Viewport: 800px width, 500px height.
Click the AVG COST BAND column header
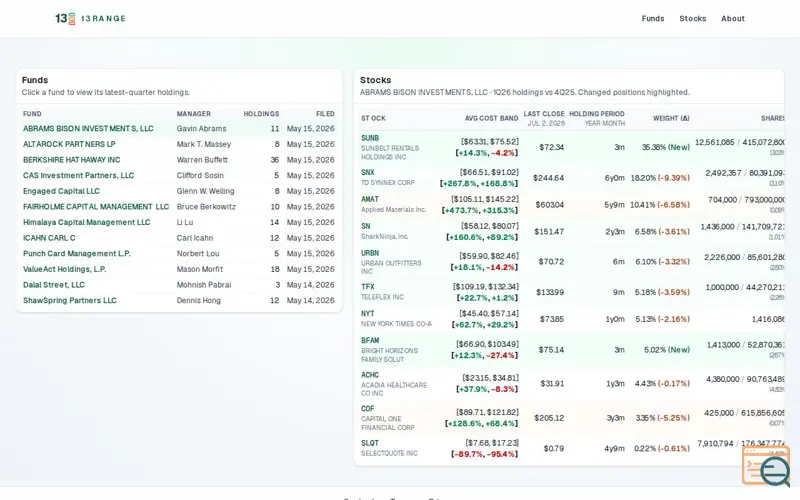click(x=491, y=118)
